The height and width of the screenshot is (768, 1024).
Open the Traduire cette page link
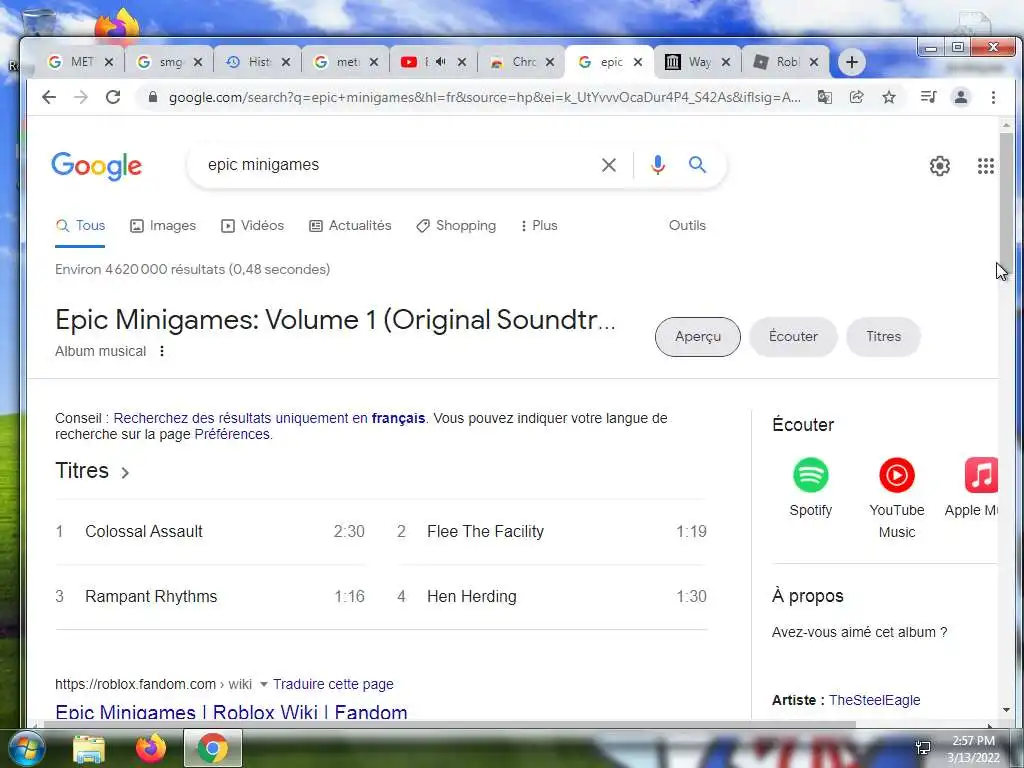point(333,684)
